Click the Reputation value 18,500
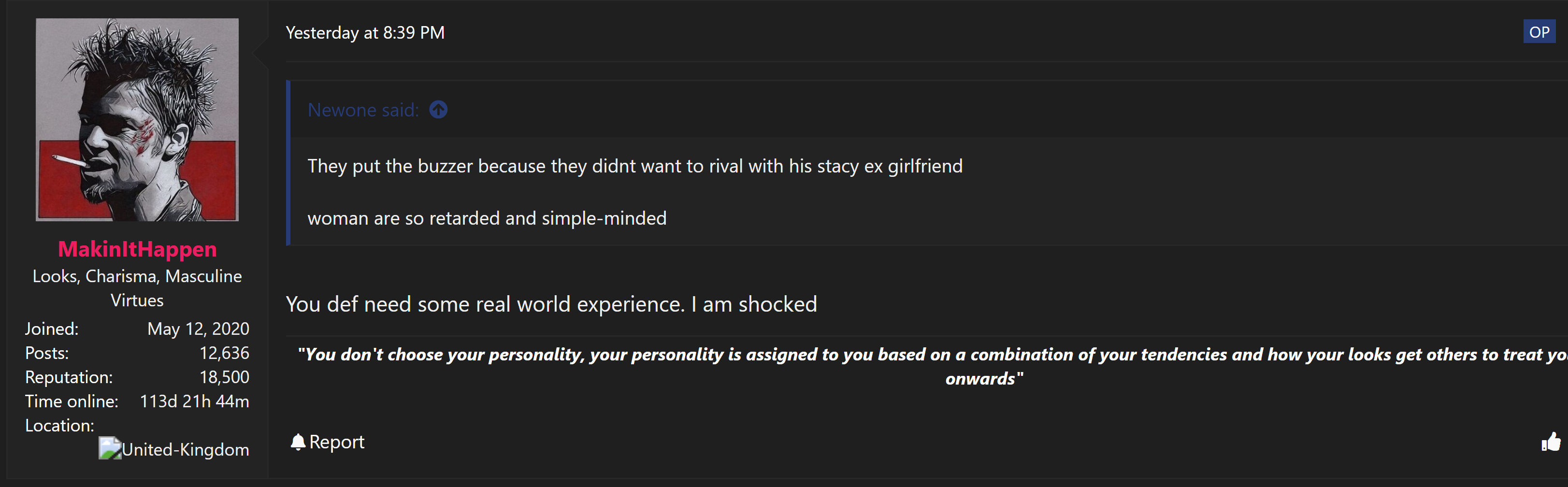Screen dimensions: 1568x487 (224, 377)
